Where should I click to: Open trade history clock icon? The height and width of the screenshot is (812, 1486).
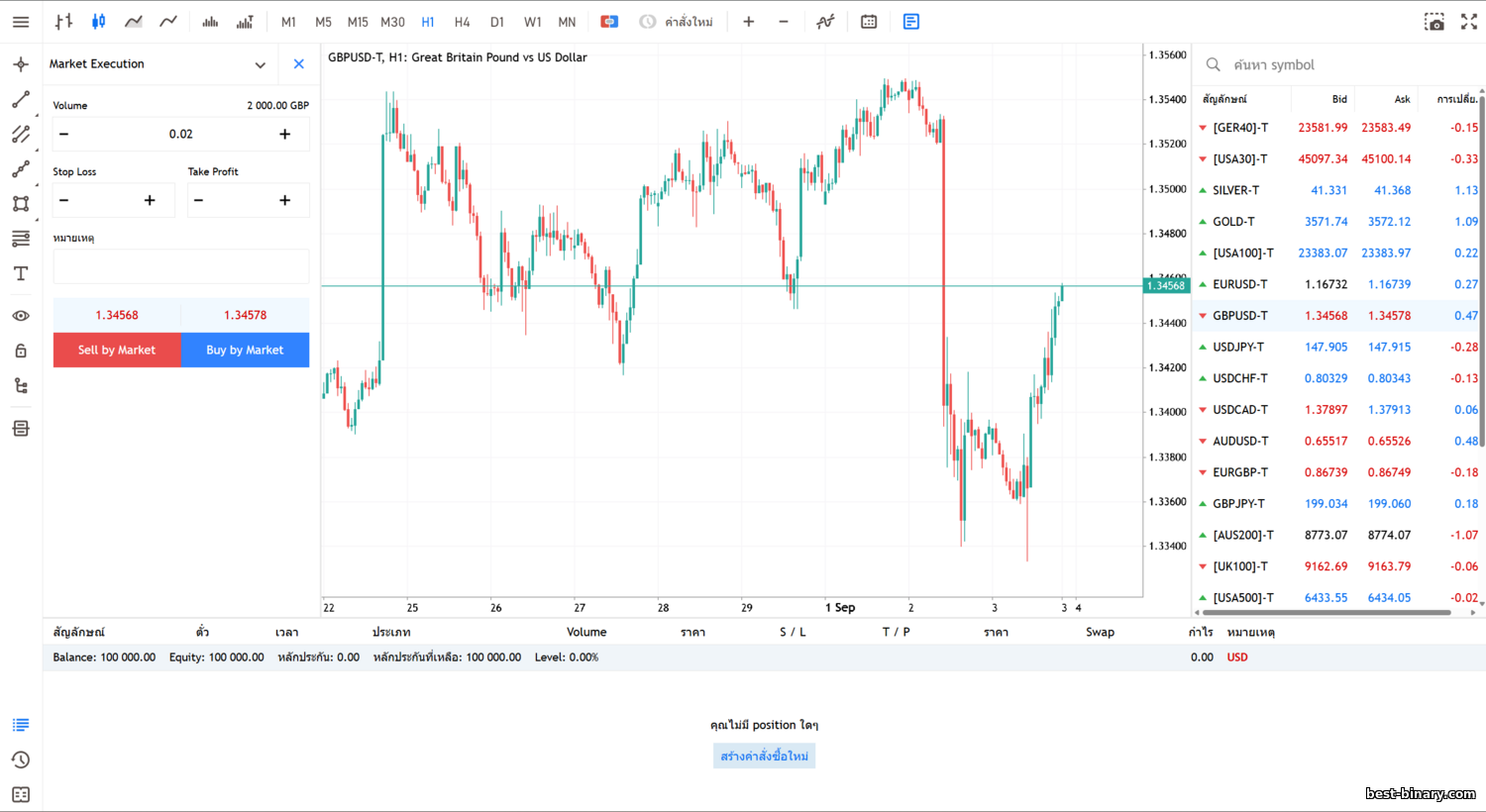click(21, 760)
